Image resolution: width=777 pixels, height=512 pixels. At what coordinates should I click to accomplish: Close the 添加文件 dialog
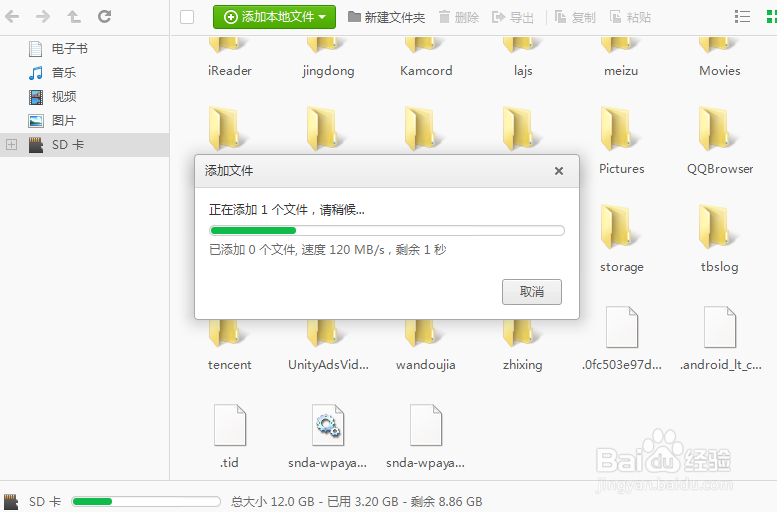[559, 171]
